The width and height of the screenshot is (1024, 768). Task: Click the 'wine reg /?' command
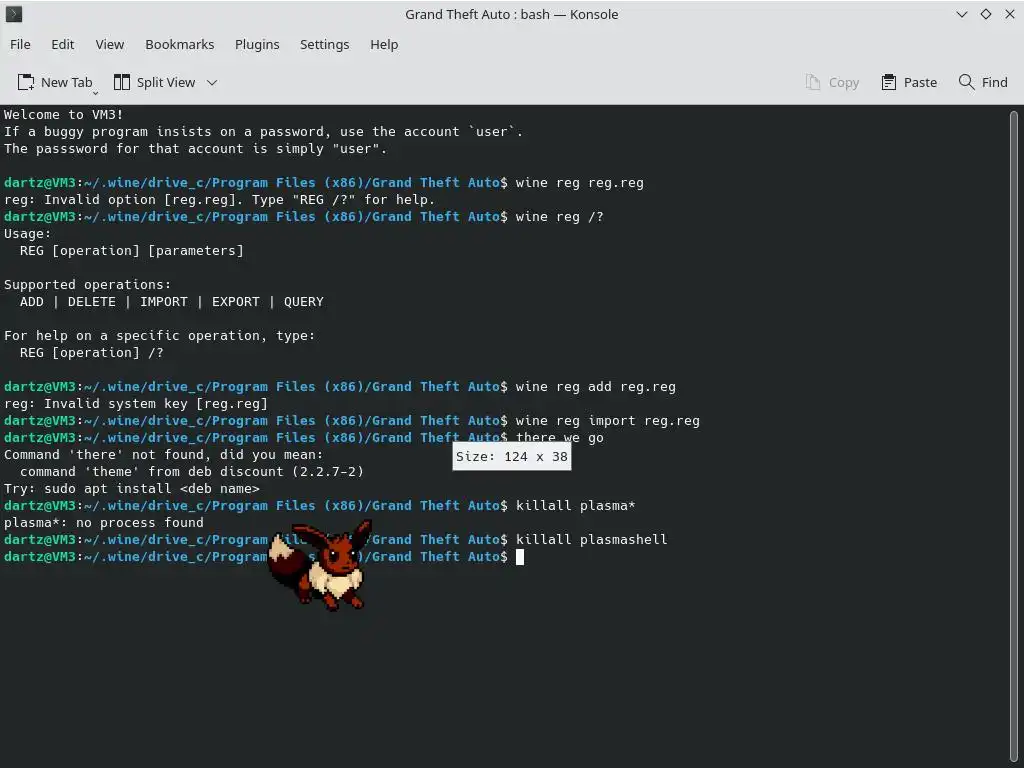[560, 217]
